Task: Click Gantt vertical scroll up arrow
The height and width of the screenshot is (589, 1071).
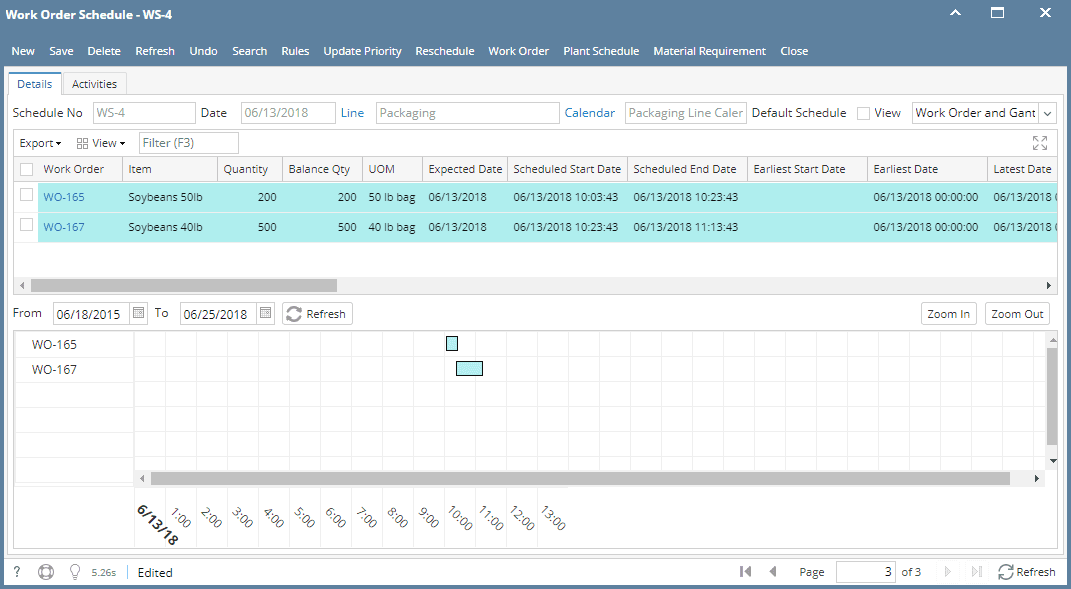Action: pos(1053,340)
